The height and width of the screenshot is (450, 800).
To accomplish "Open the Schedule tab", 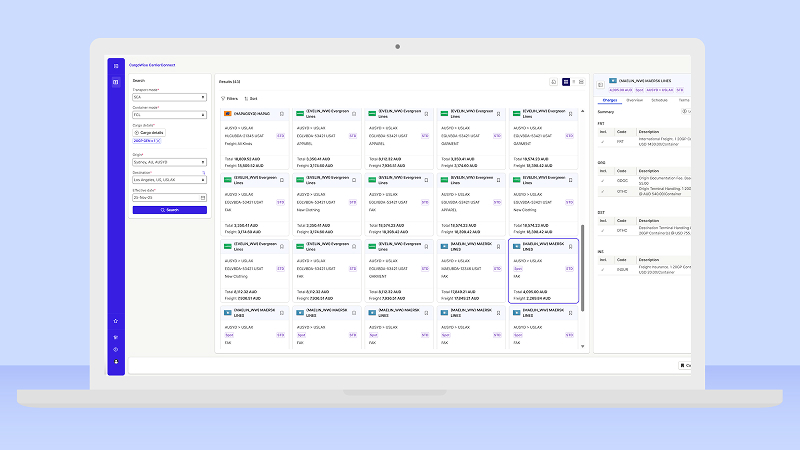I will pos(660,100).
